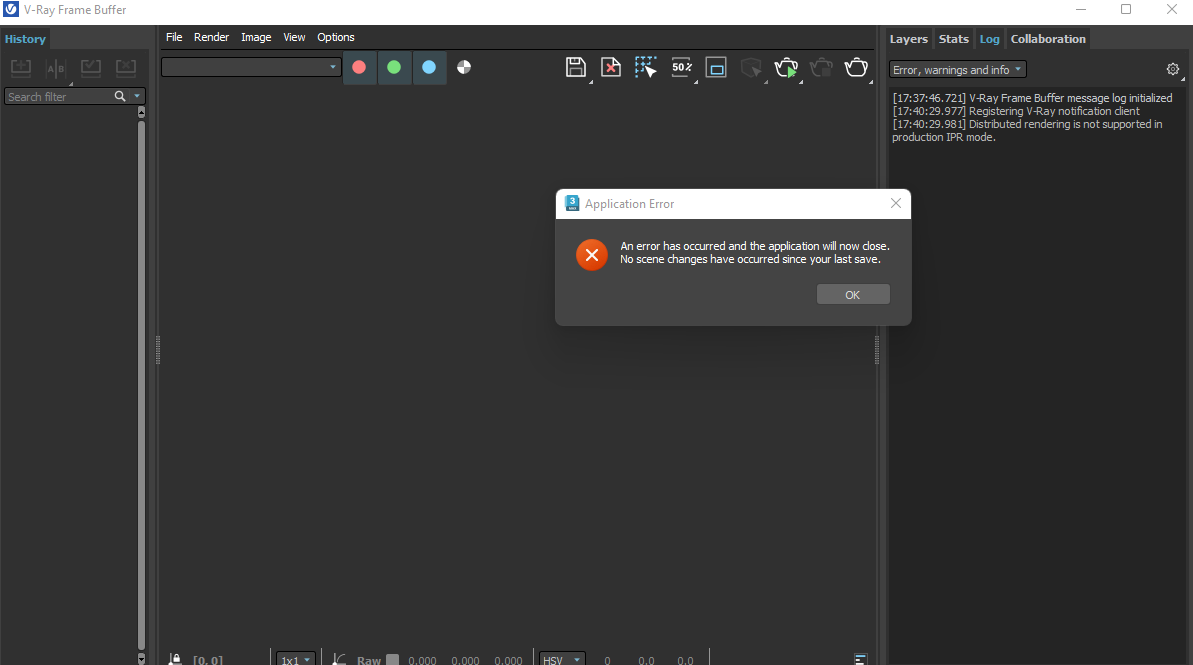Click the greyed-out stop rendering teapot

point(821,67)
